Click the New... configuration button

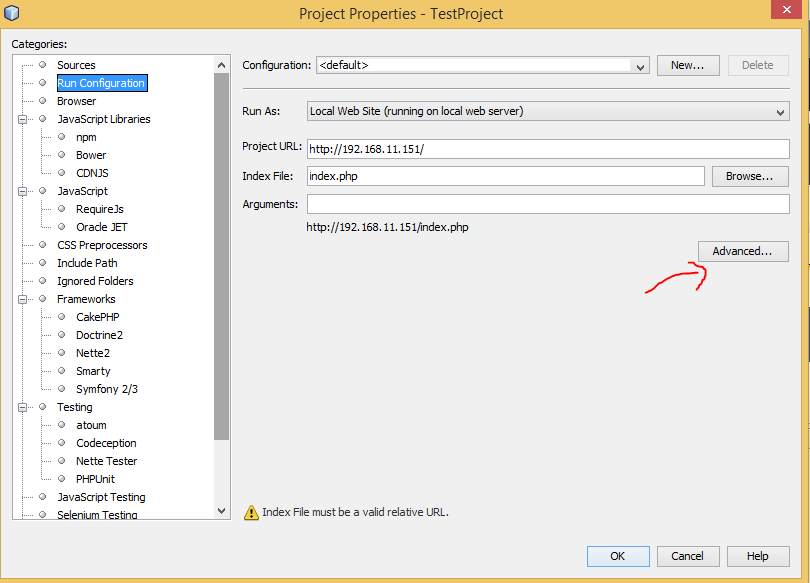[x=688, y=66]
